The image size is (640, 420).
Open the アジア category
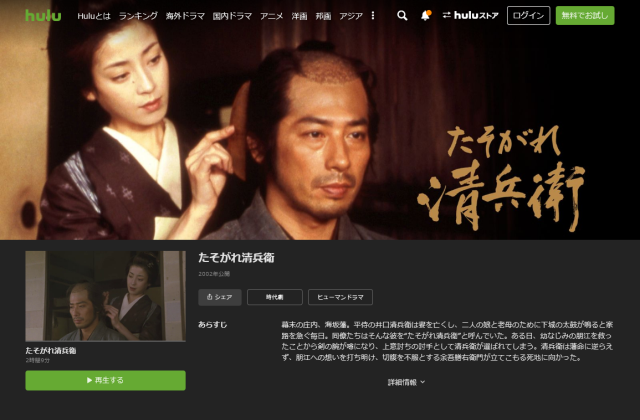(x=351, y=16)
